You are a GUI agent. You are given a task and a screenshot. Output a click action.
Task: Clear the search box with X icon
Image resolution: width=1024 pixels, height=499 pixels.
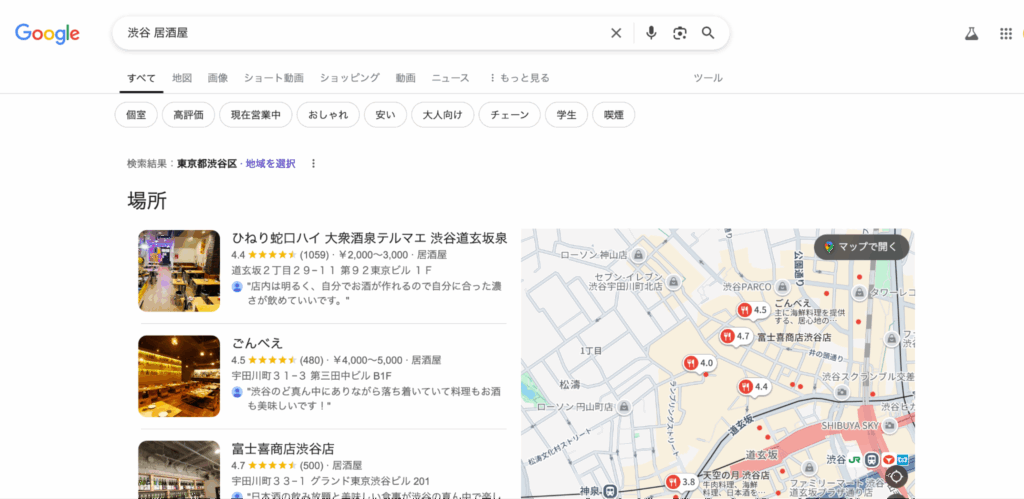pyautogui.click(x=616, y=33)
